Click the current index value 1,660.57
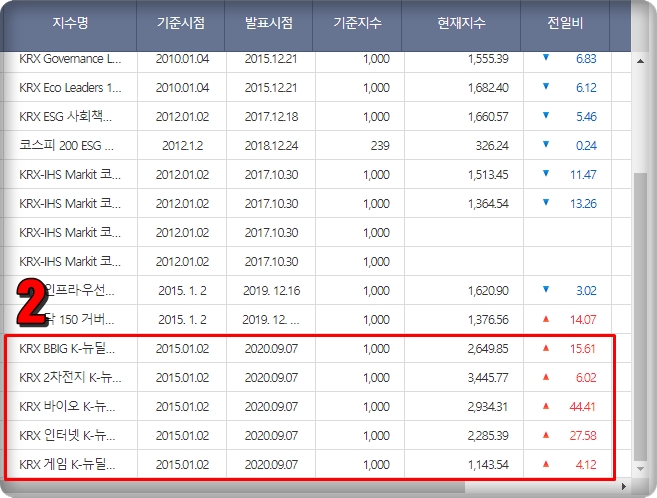This screenshot has width=657, height=498. click(488, 116)
